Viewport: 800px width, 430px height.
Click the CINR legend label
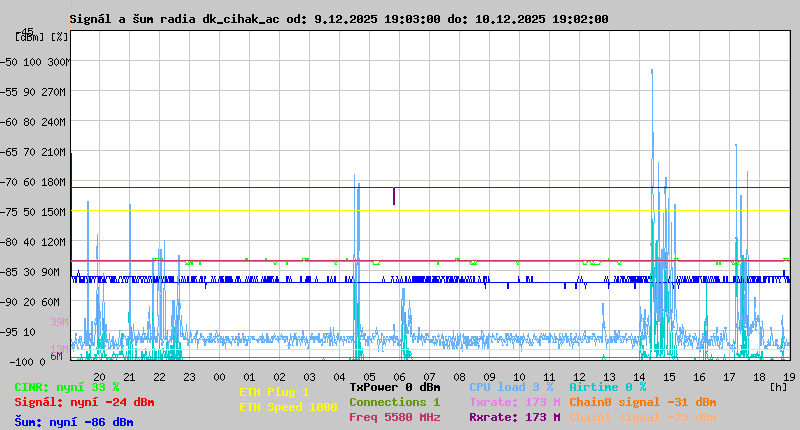pyautogui.click(x=67, y=387)
